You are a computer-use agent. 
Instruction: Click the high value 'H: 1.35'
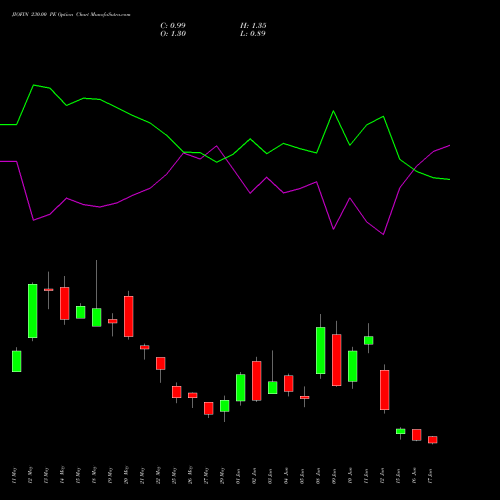(x=253, y=26)
